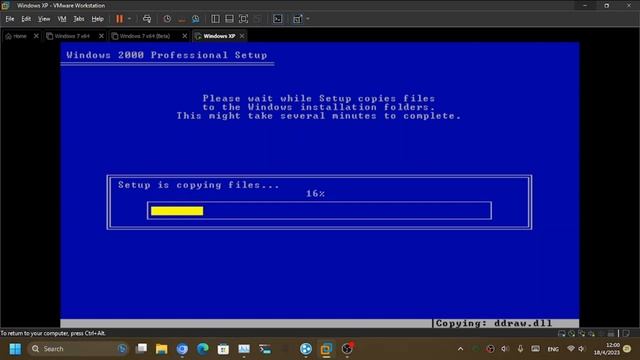The width and height of the screenshot is (640, 360).
Task: Close the Windows 7 x64 tab
Action: click(101, 36)
